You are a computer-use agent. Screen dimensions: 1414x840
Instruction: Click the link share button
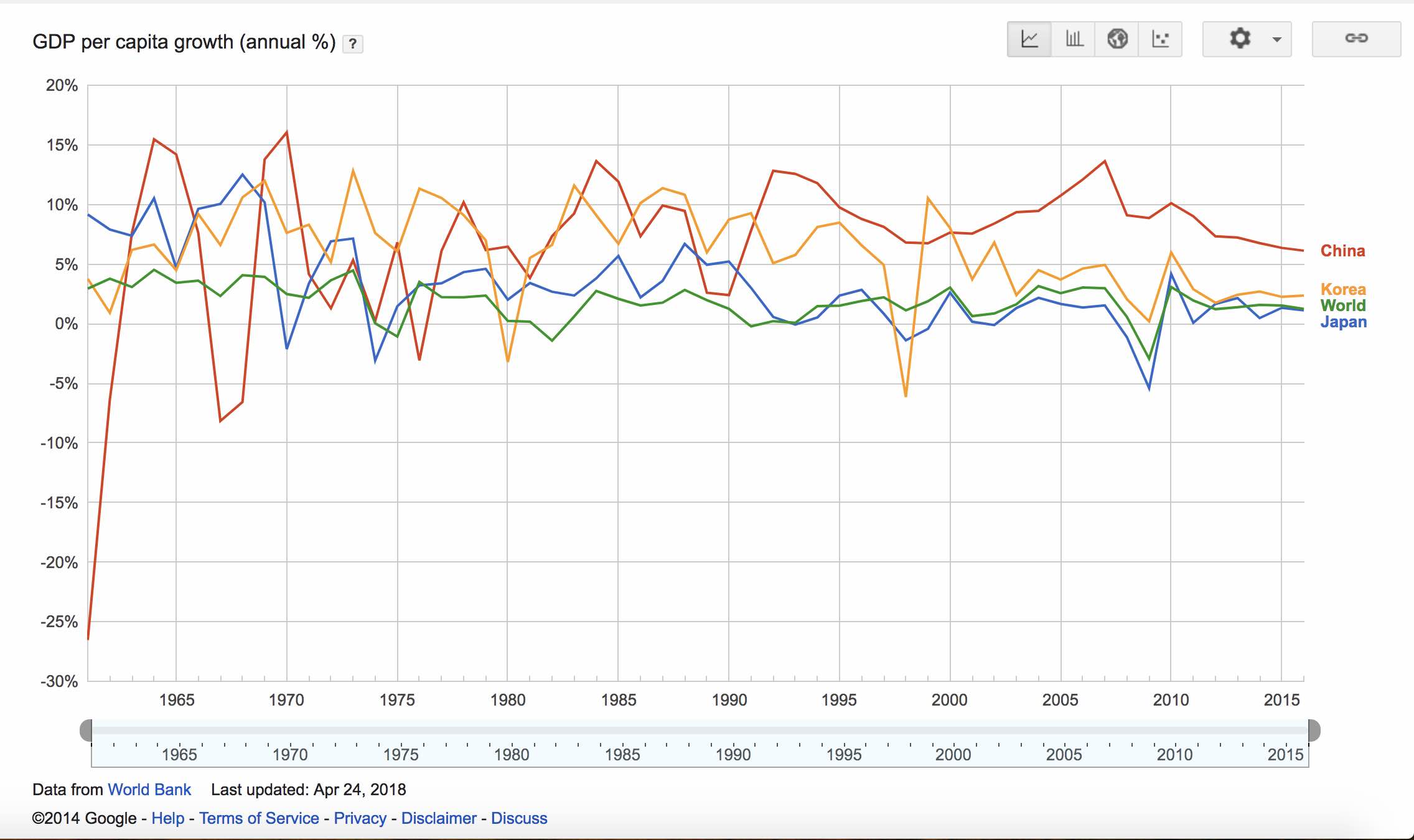pos(1356,39)
